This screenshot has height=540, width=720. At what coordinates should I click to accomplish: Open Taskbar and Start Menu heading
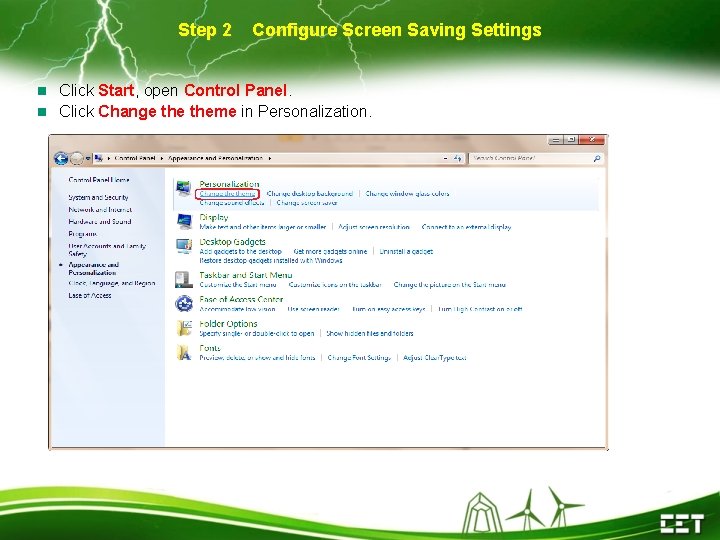pyautogui.click(x=246, y=275)
